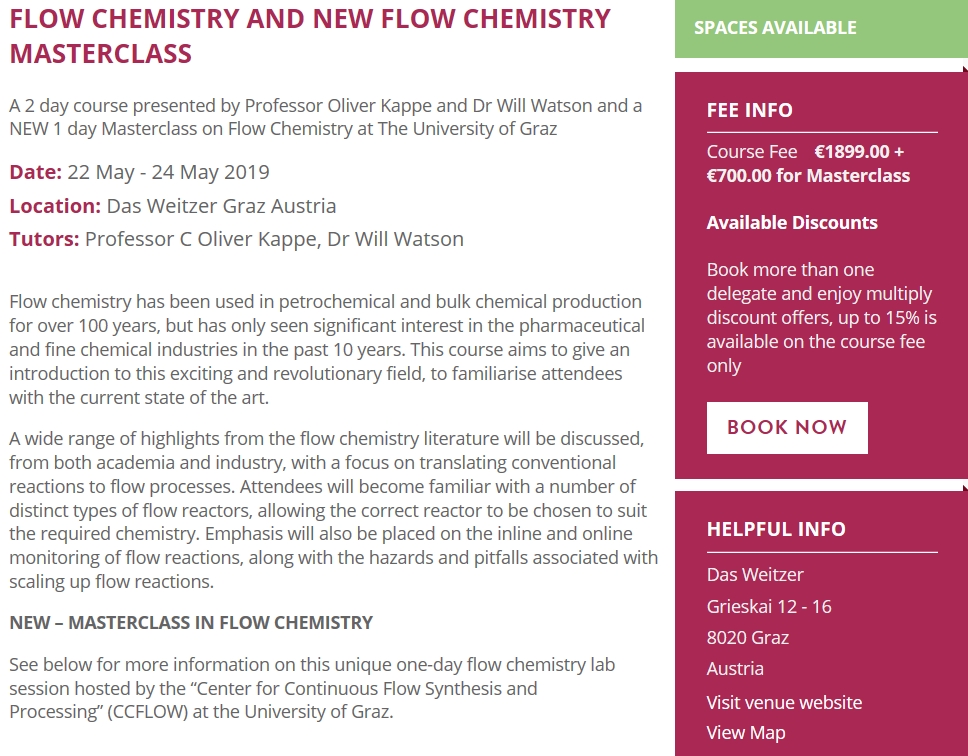Click the BOOK NOW button
968x756 pixels.
pos(787,428)
